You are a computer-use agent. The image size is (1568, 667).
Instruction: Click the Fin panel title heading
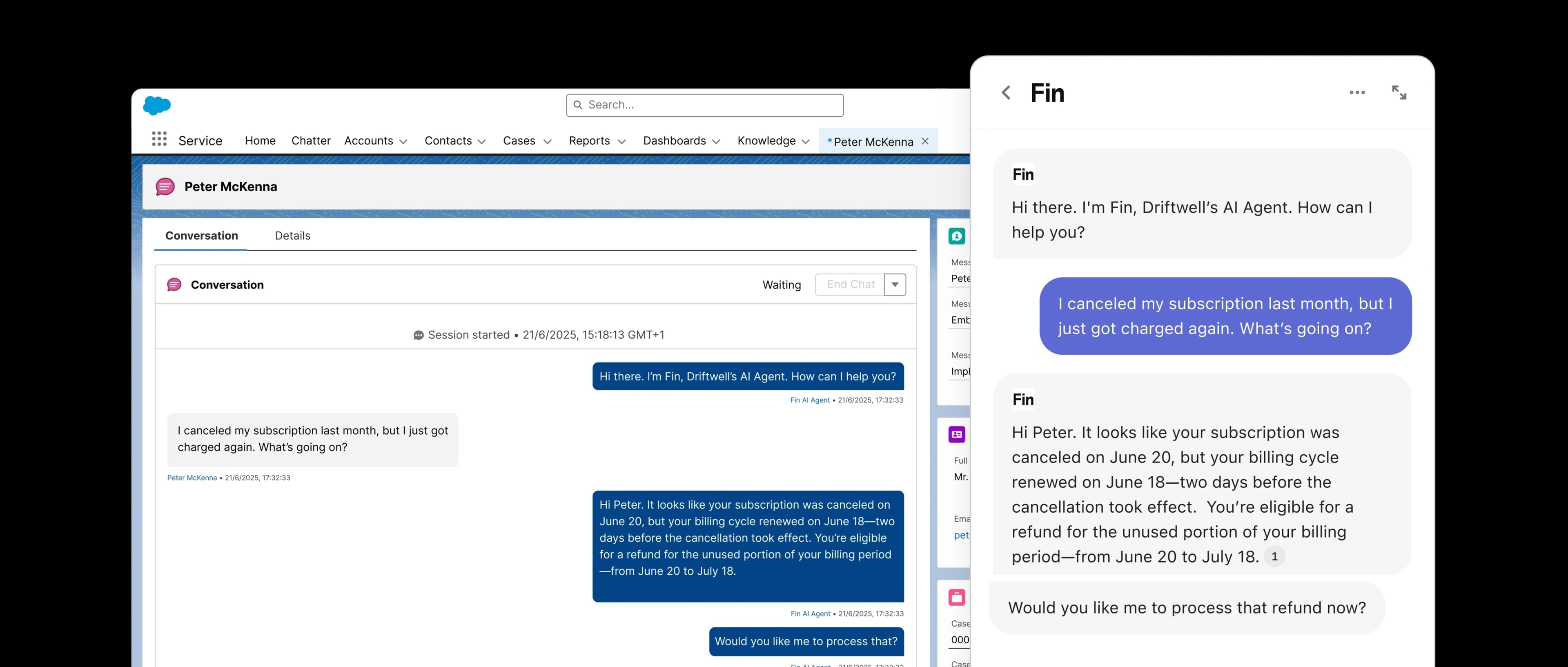[x=1047, y=93]
